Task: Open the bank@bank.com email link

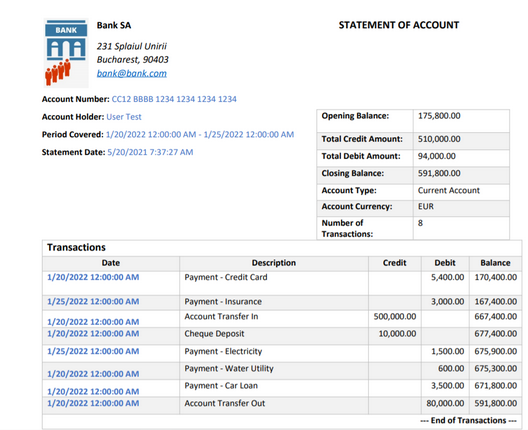Action: [132, 73]
